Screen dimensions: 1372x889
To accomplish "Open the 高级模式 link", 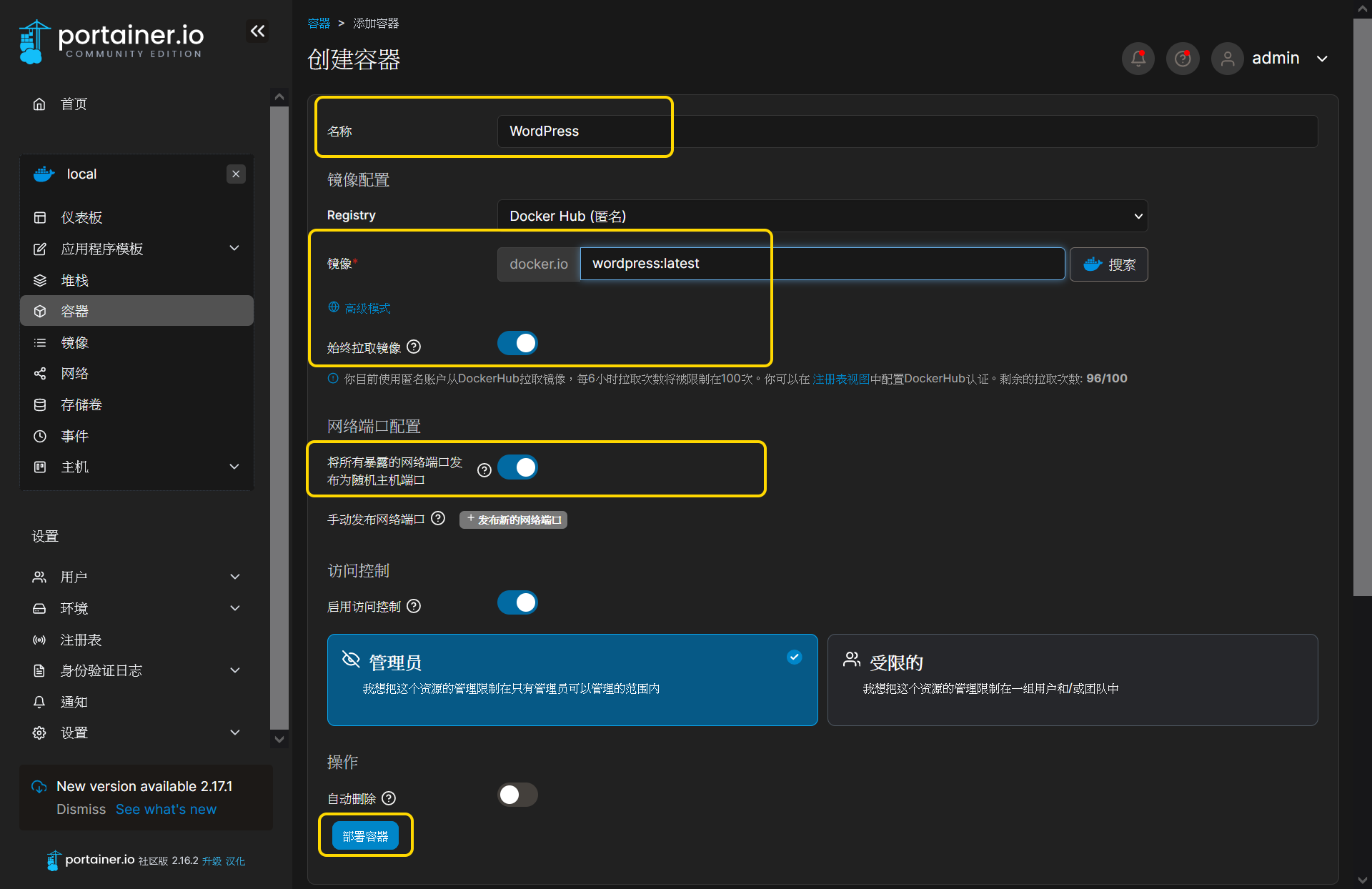I will tap(367, 308).
